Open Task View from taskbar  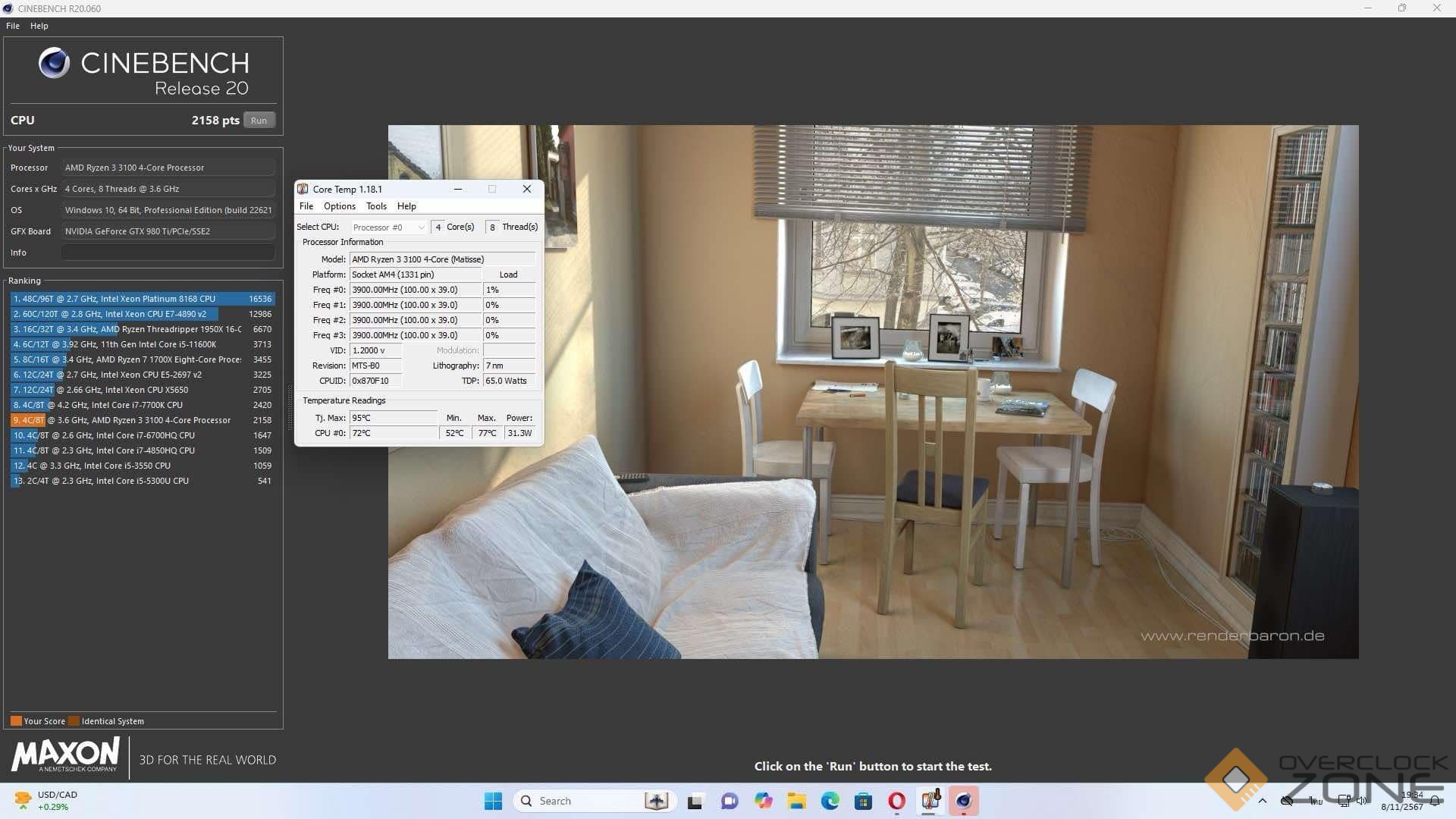coord(695,801)
